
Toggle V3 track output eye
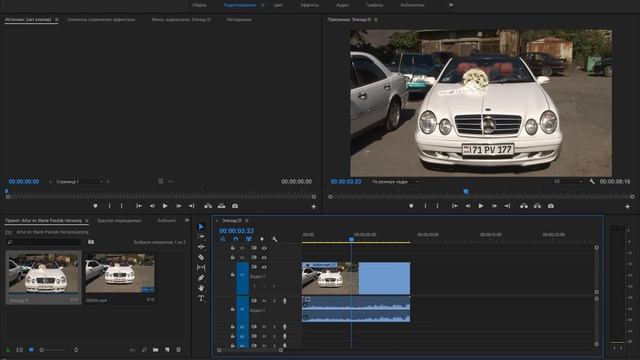point(264,248)
